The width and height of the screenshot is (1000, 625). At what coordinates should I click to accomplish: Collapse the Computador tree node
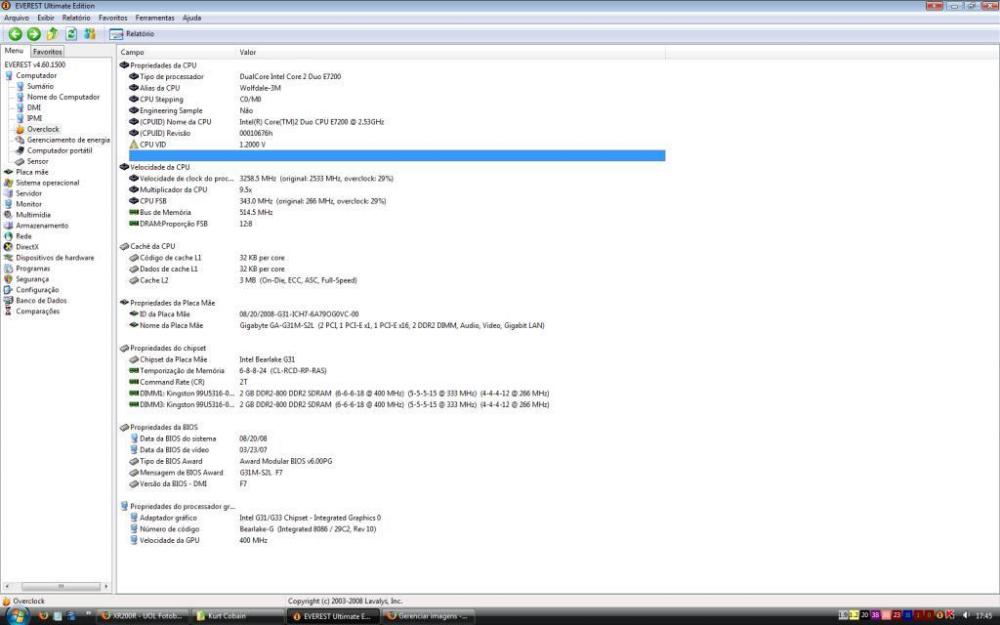pyautogui.click(x=9, y=75)
